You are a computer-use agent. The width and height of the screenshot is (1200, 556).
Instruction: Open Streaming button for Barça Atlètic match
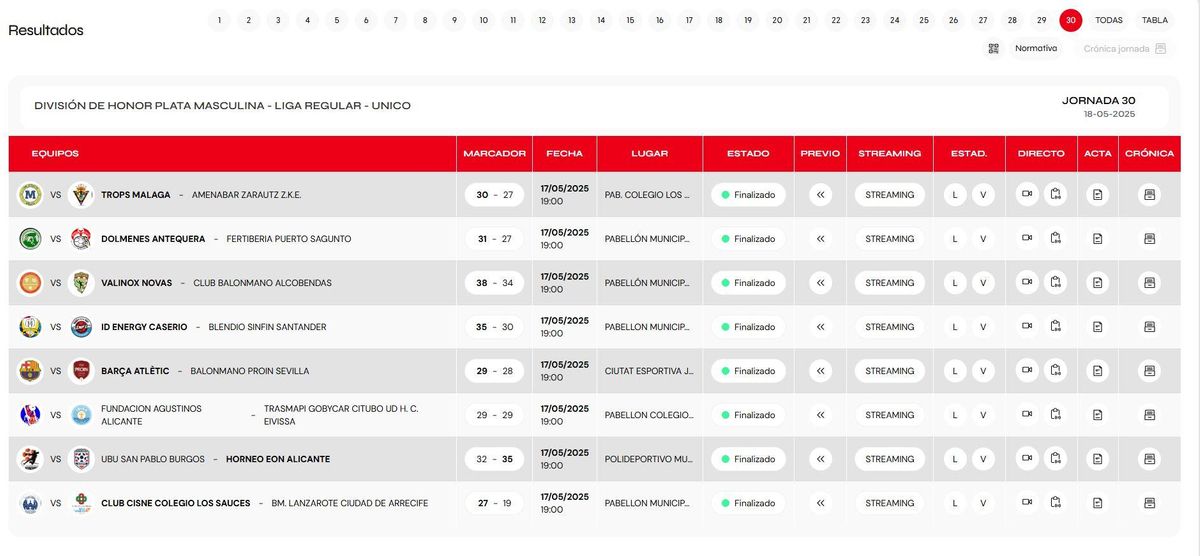[x=890, y=371]
